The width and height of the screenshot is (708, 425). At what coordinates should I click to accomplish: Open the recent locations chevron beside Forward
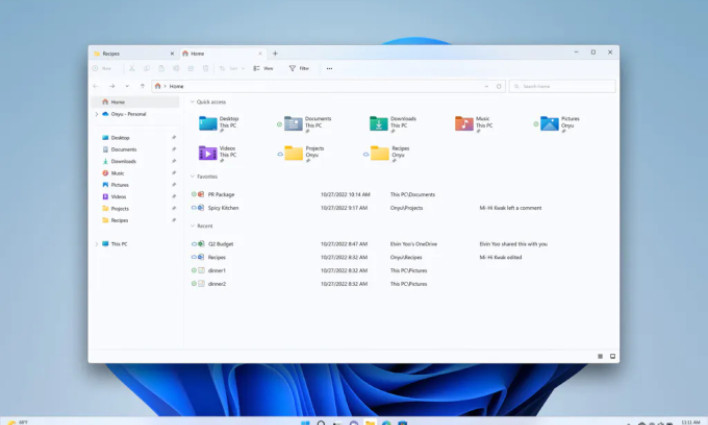[127, 86]
